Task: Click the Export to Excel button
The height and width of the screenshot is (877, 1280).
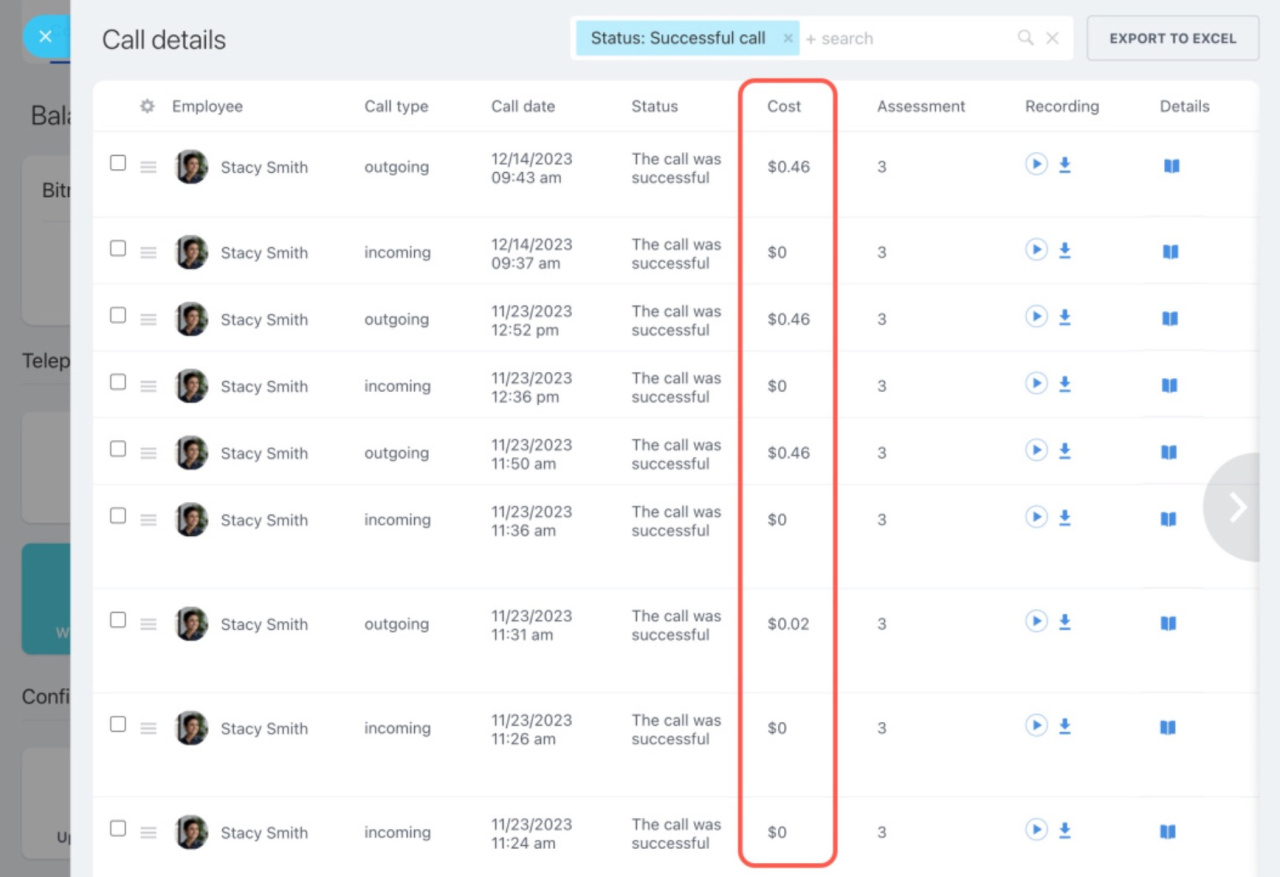Action: click(x=1172, y=38)
